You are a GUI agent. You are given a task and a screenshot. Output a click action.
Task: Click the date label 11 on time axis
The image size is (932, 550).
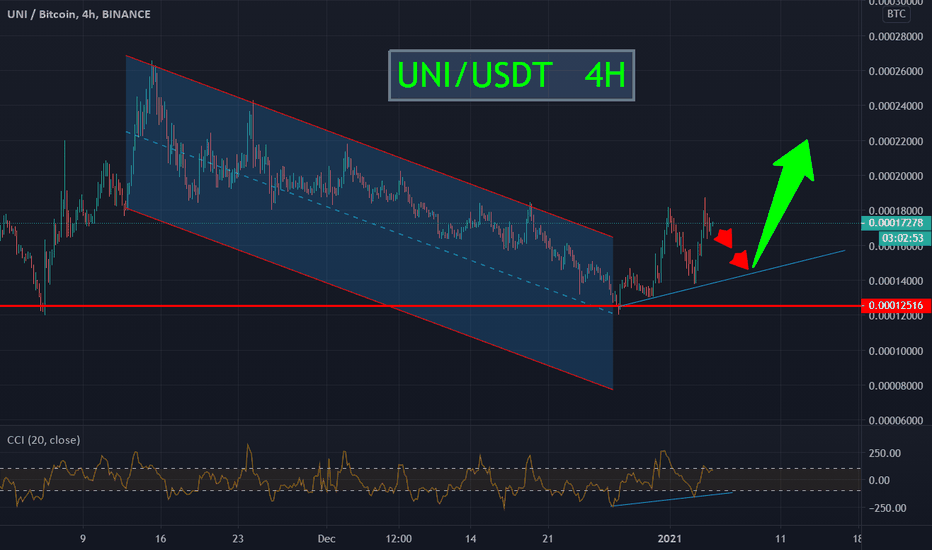780,539
